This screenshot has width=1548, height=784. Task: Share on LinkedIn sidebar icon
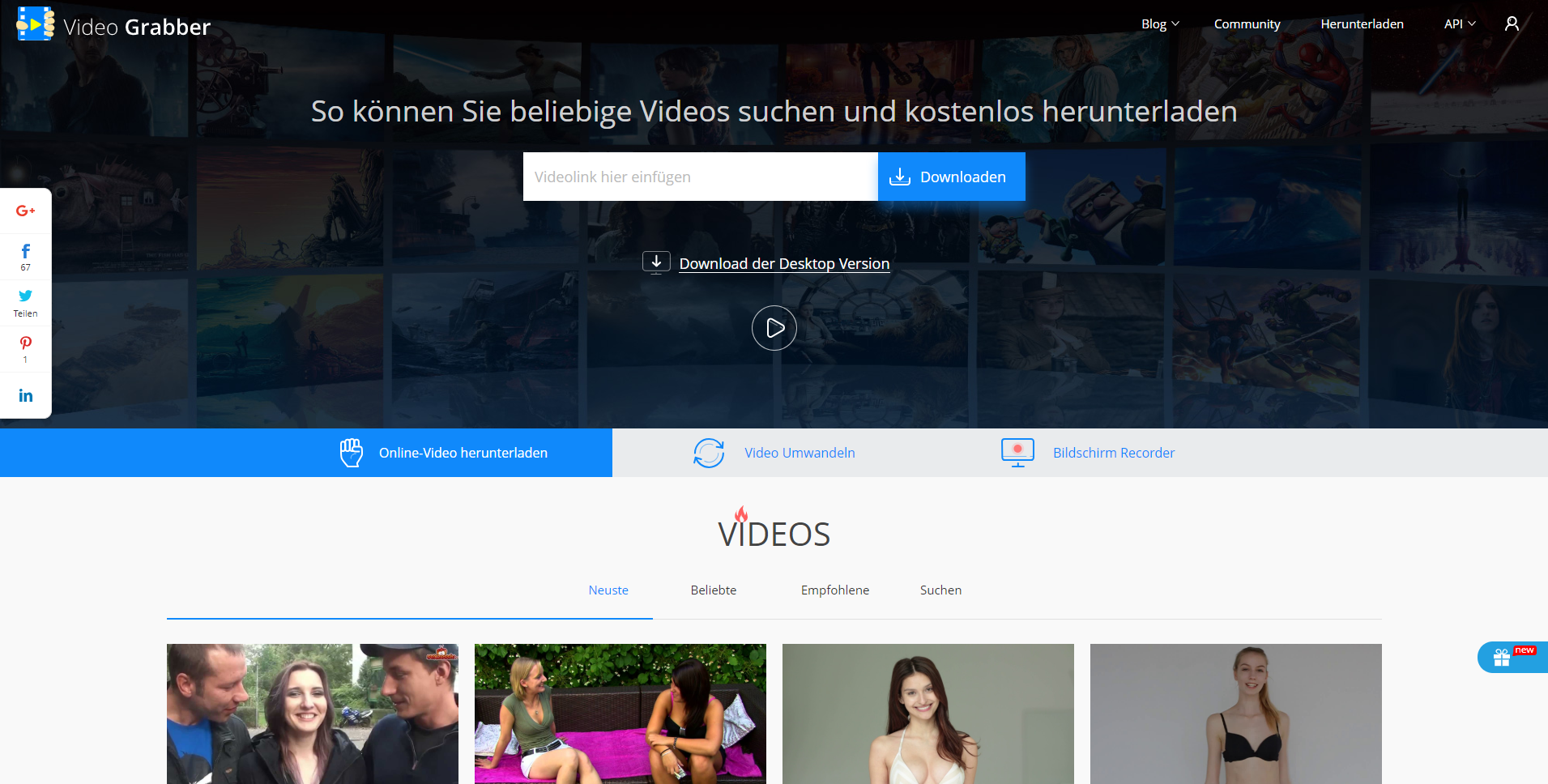click(26, 395)
